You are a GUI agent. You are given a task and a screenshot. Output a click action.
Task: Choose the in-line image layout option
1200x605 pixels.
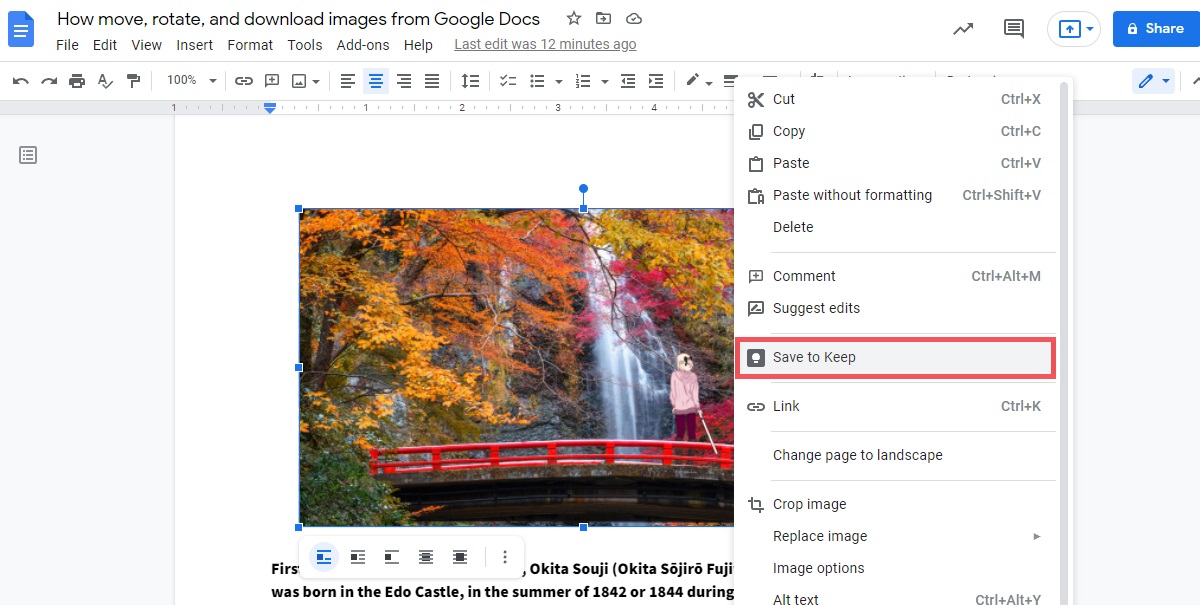[x=324, y=557]
